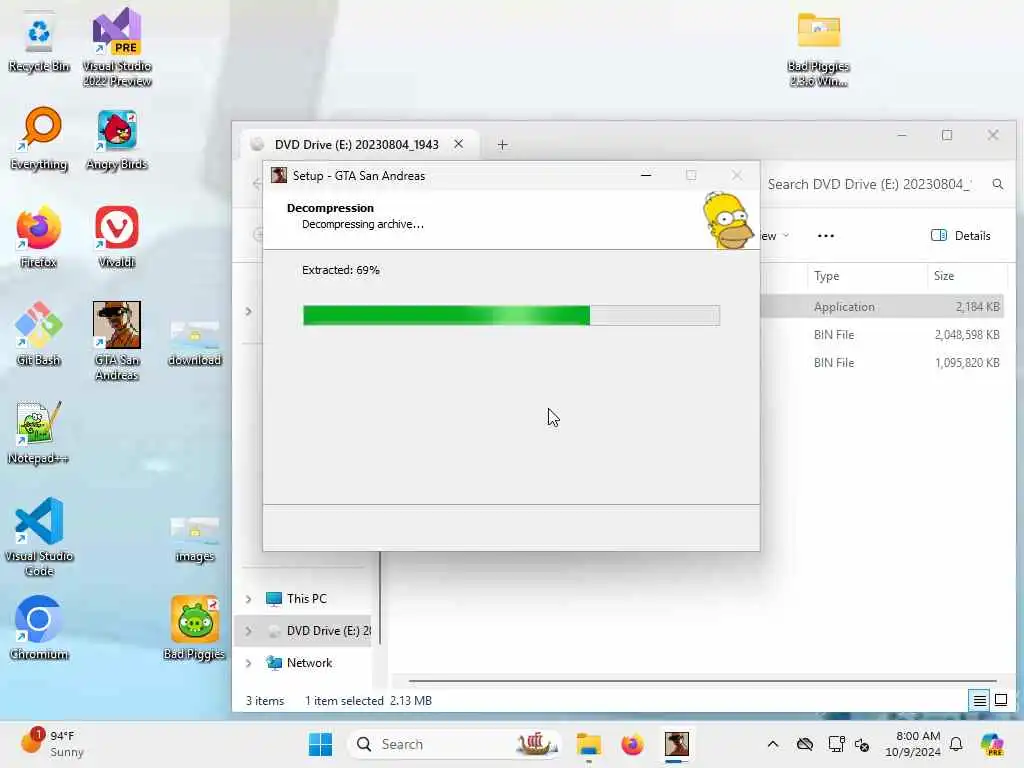
Task: Sort files by the Type column header
Action: click(x=866, y=276)
